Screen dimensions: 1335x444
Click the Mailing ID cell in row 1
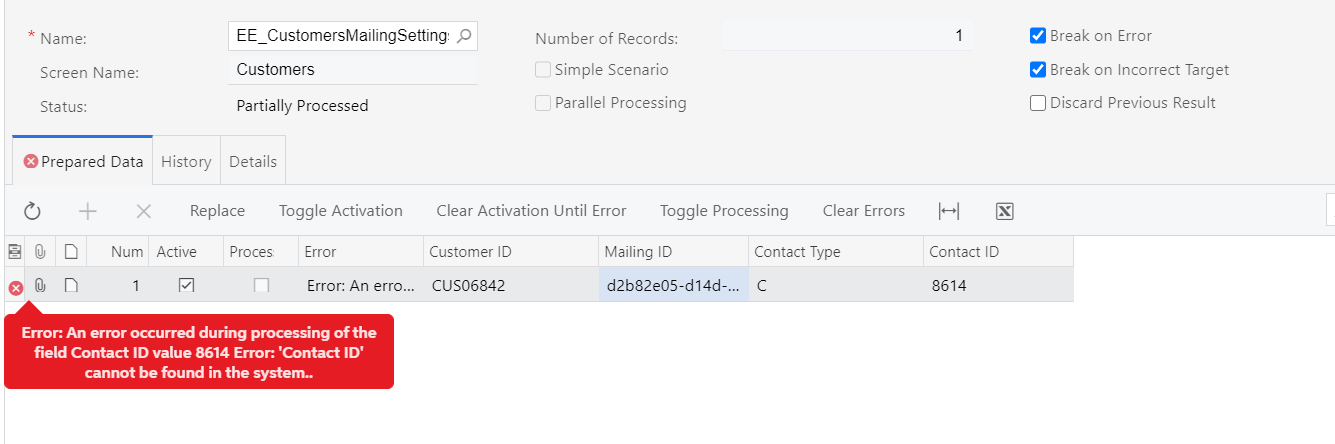point(673,285)
